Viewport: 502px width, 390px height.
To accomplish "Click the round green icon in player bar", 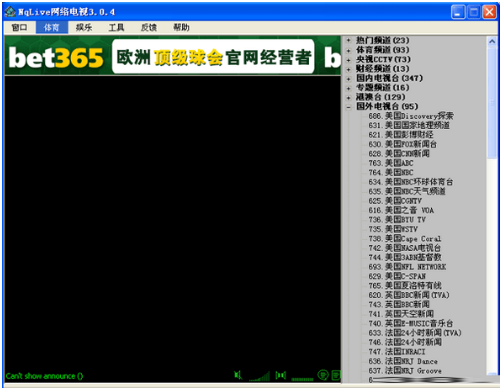I will point(323,375).
